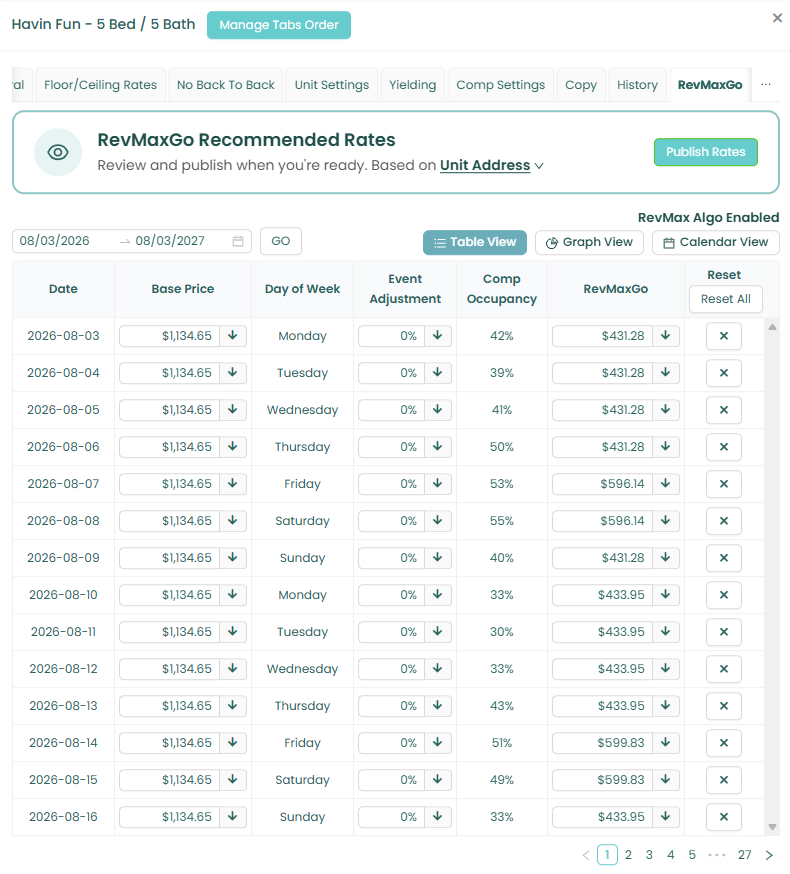Reset the 2026-08-06 row with X
The image size is (790, 874).
click(x=724, y=446)
